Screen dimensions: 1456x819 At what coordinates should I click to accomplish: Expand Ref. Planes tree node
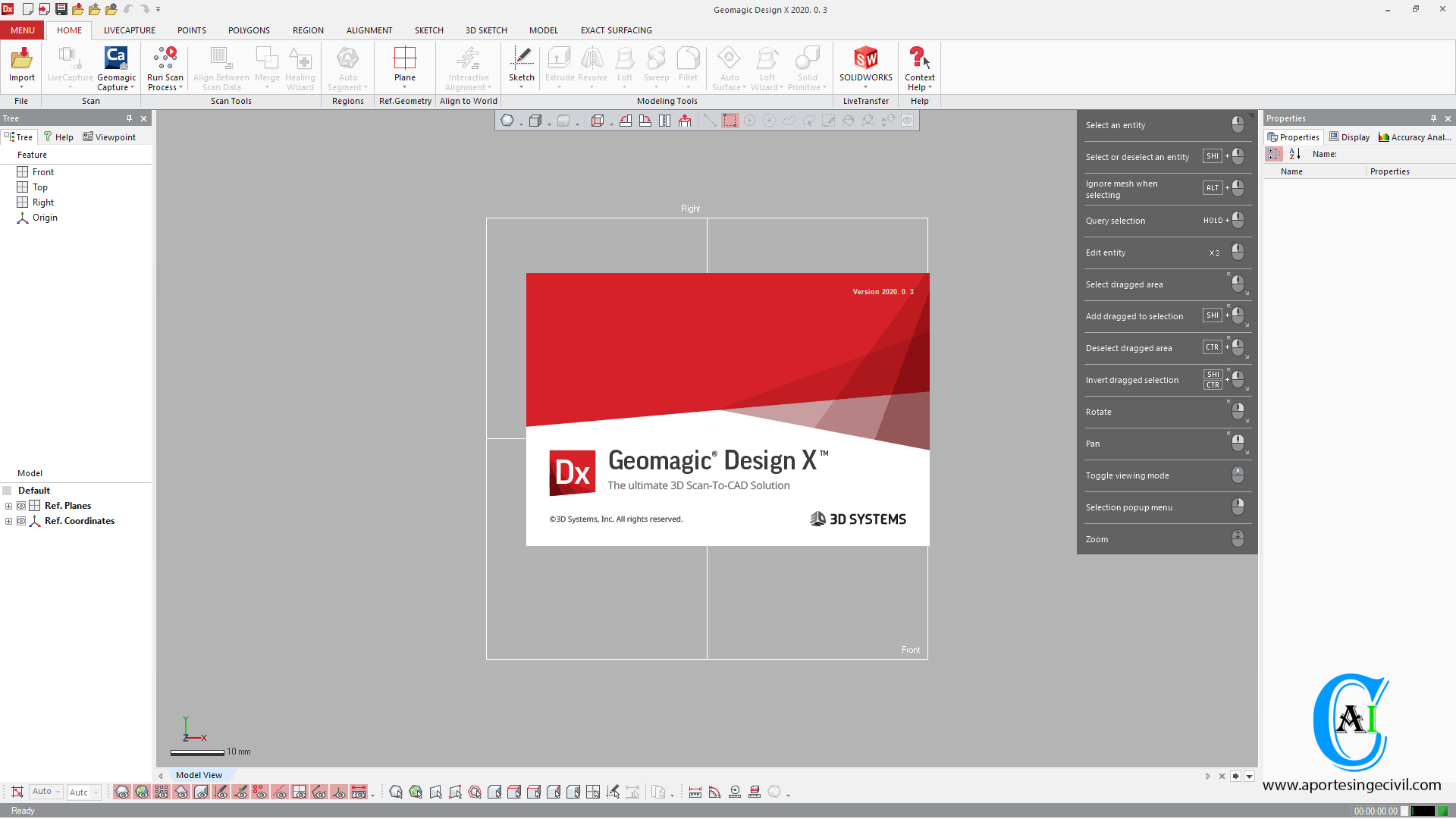pyautogui.click(x=8, y=506)
